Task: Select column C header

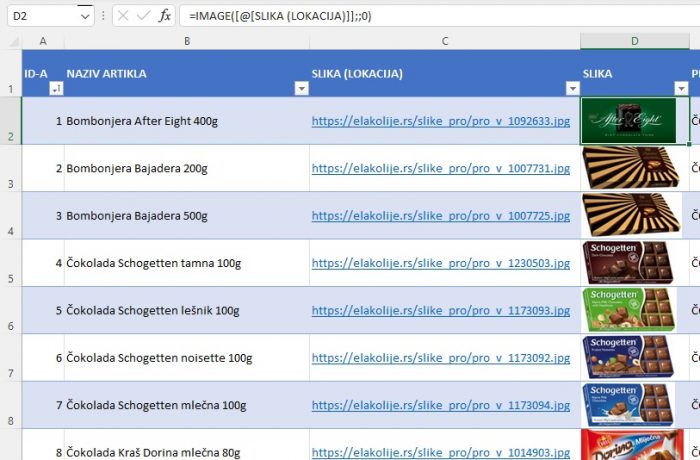Action: 444,40
